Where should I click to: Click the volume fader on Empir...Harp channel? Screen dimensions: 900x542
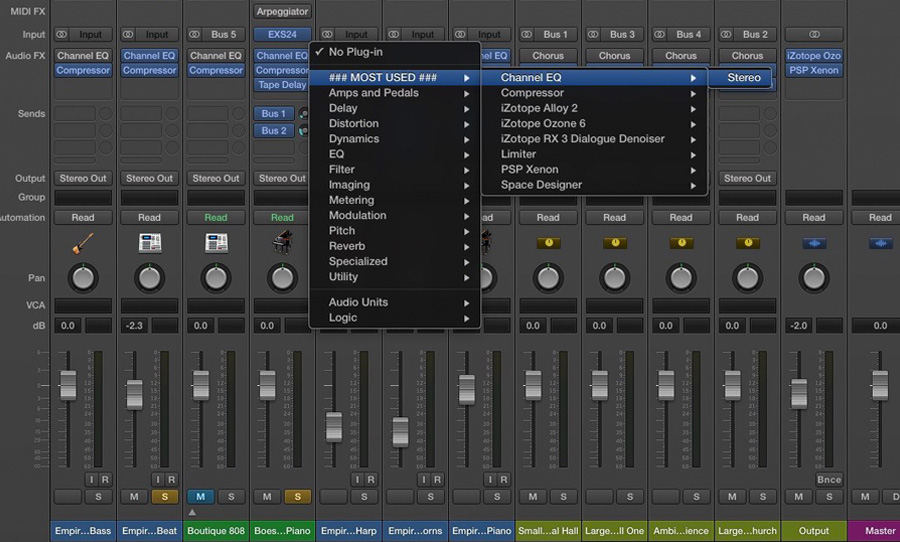(x=334, y=427)
